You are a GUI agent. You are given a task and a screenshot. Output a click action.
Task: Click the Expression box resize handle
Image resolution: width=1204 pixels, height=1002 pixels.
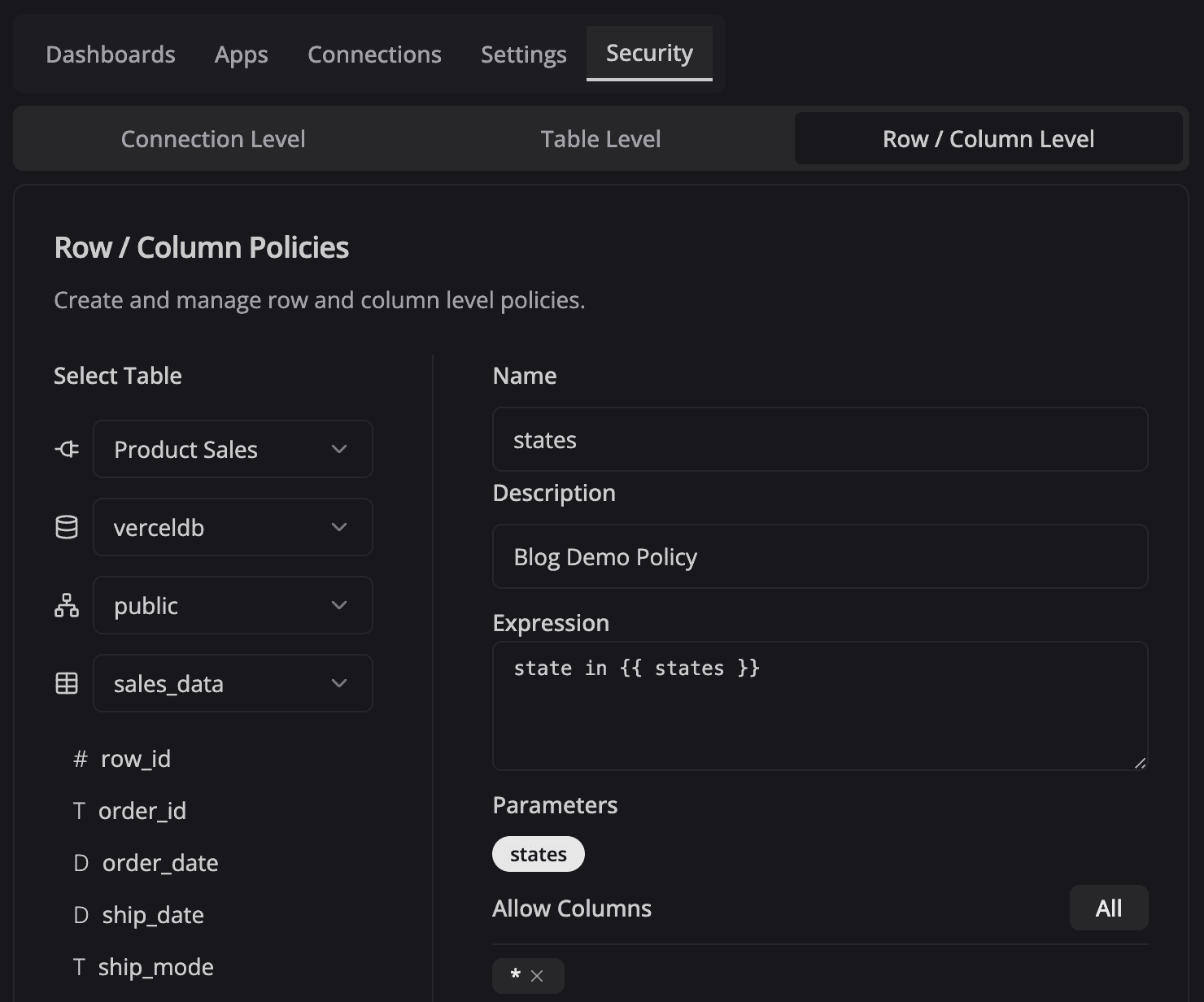click(x=1140, y=763)
